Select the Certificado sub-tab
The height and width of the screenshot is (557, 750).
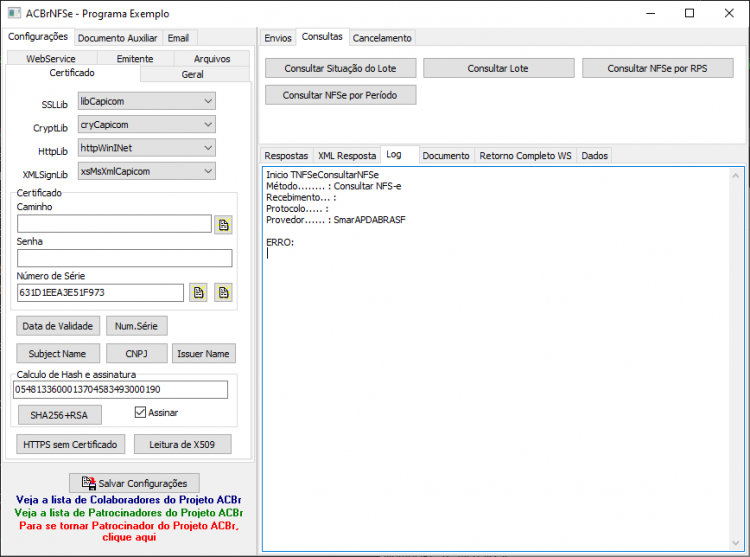72,73
